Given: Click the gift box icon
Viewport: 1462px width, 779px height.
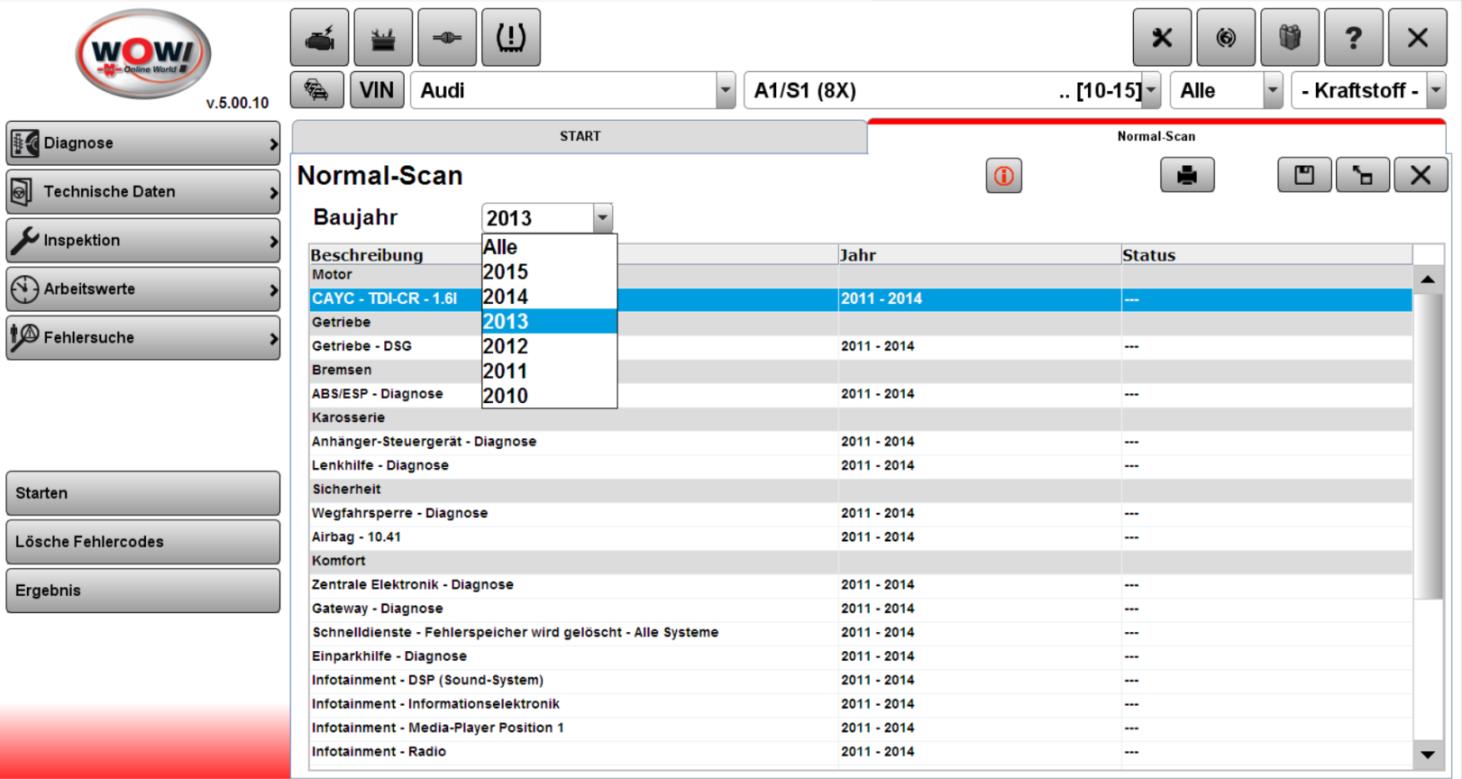Looking at the screenshot, I should point(1289,37).
